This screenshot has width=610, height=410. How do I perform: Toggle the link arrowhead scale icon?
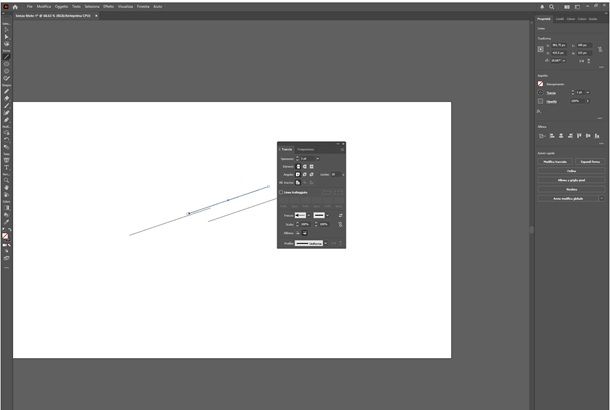[x=340, y=224]
